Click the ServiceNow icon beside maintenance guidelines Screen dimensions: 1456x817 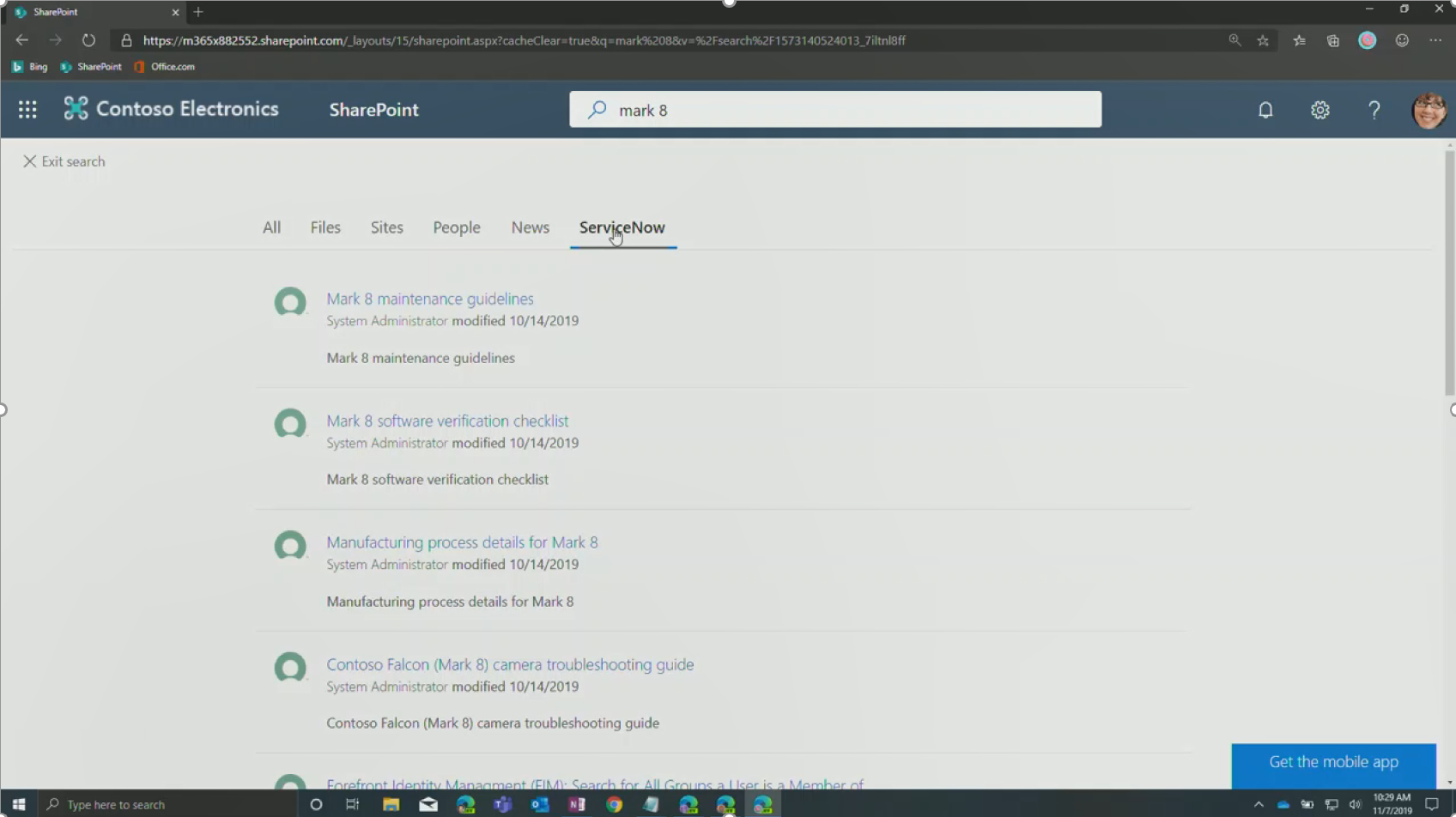(x=290, y=302)
